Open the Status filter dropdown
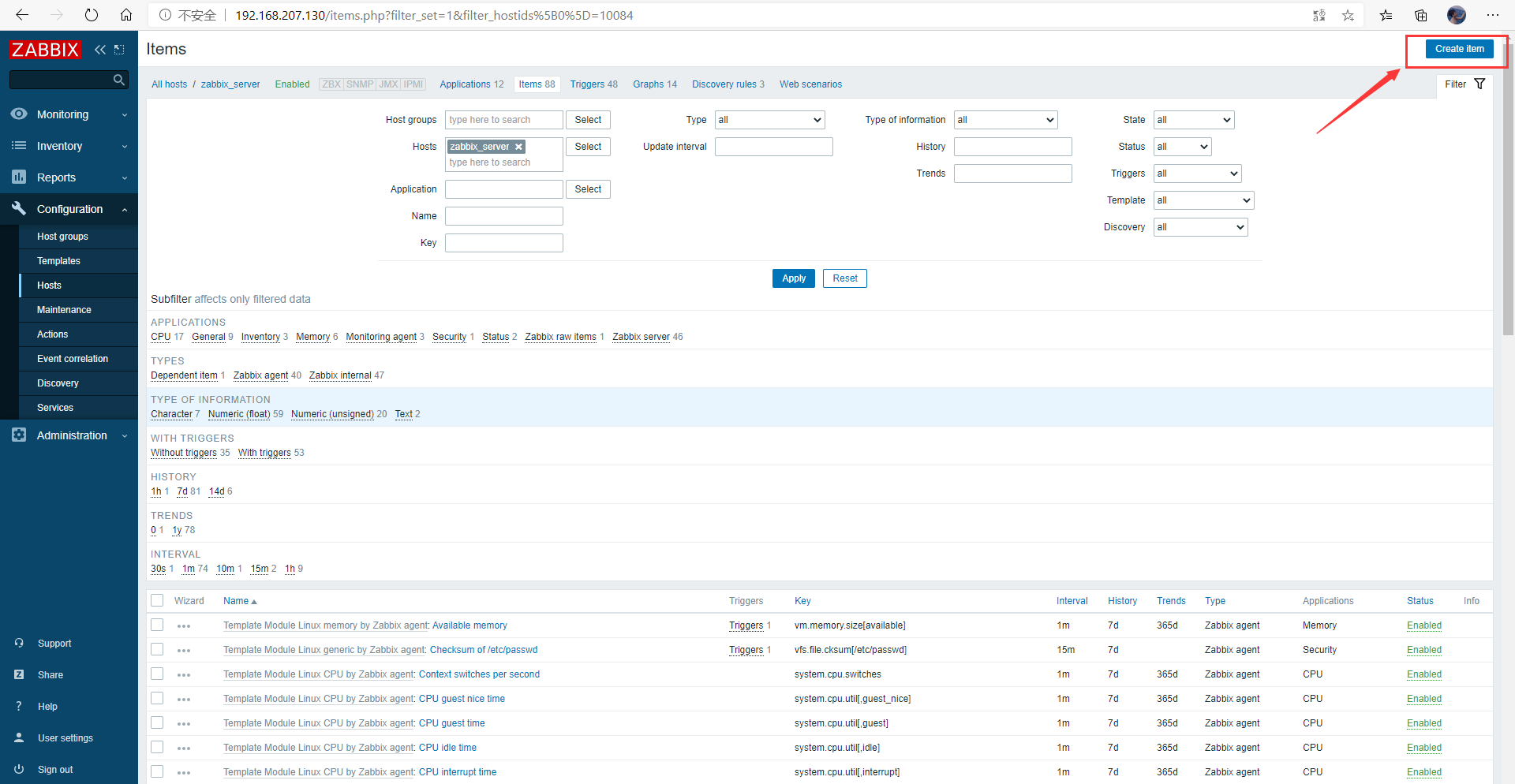 tap(1182, 147)
